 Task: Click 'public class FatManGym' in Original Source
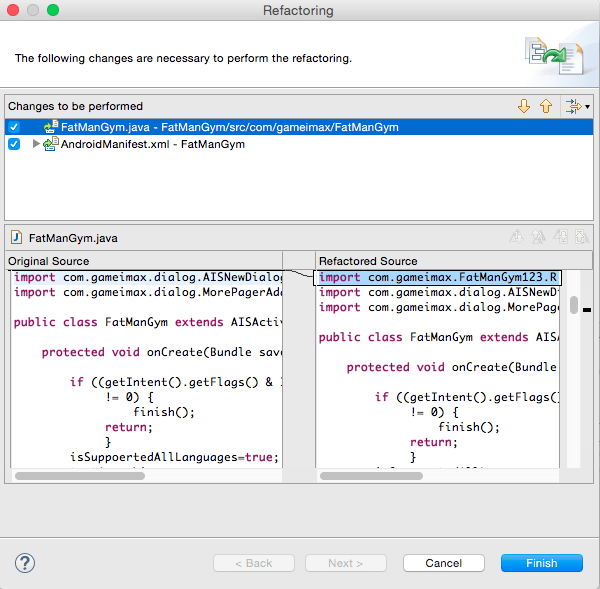(91, 322)
